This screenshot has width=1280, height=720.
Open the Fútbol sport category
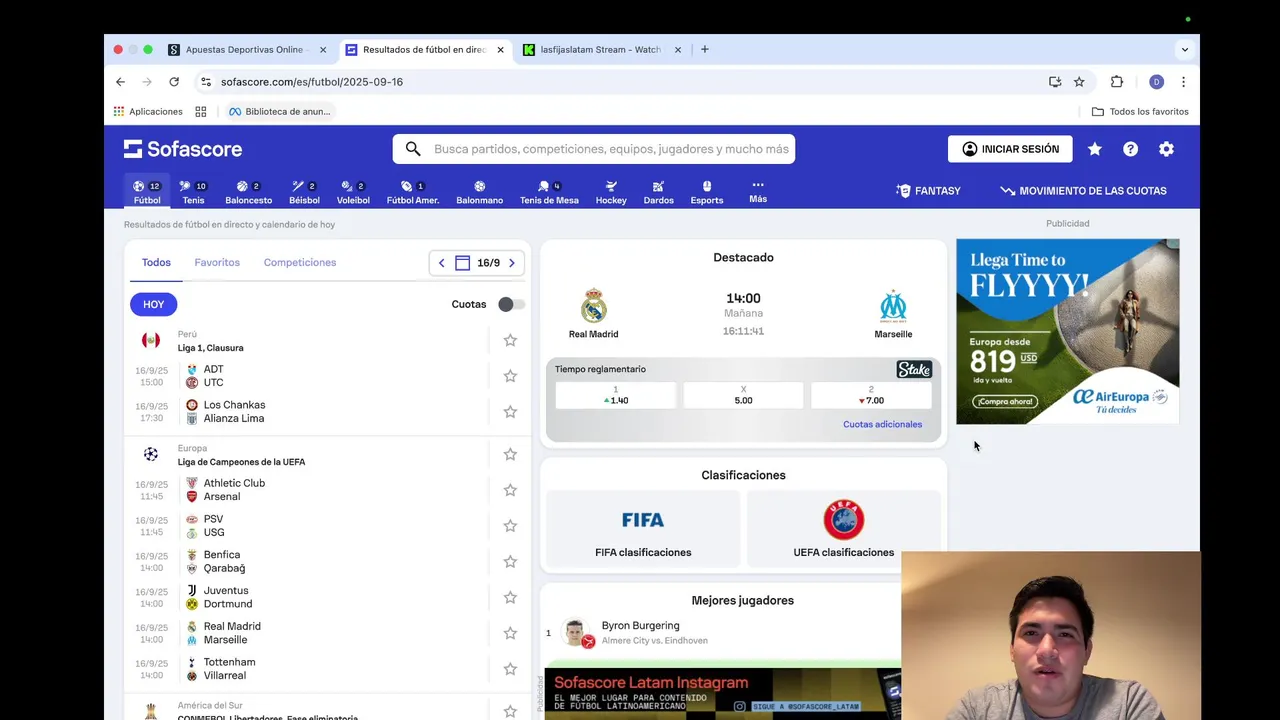[x=147, y=192]
